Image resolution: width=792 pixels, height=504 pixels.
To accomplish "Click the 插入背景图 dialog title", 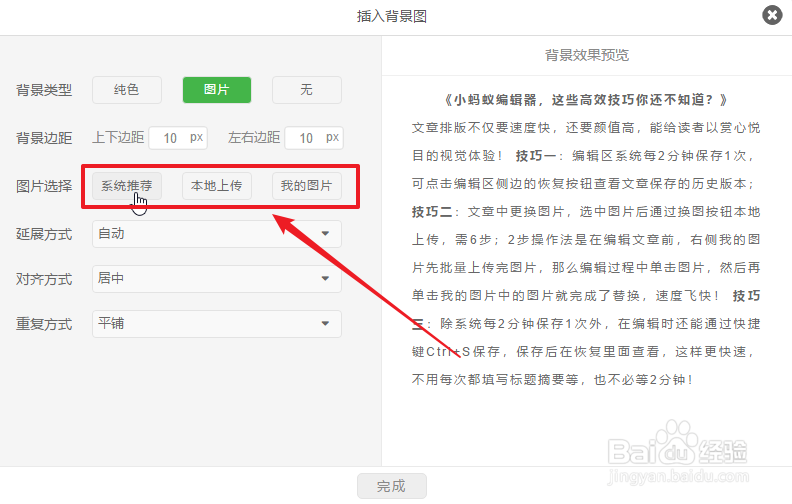I will tap(392, 16).
